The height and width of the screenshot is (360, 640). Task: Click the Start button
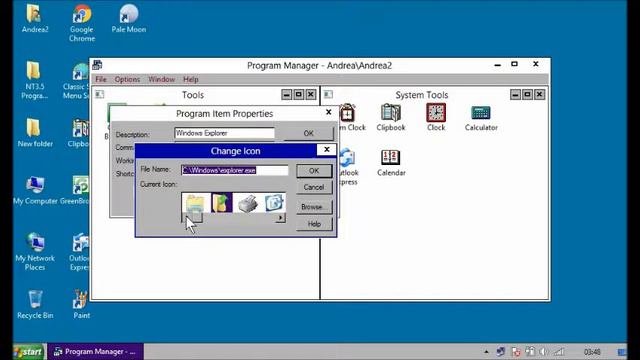pyautogui.click(x=29, y=351)
